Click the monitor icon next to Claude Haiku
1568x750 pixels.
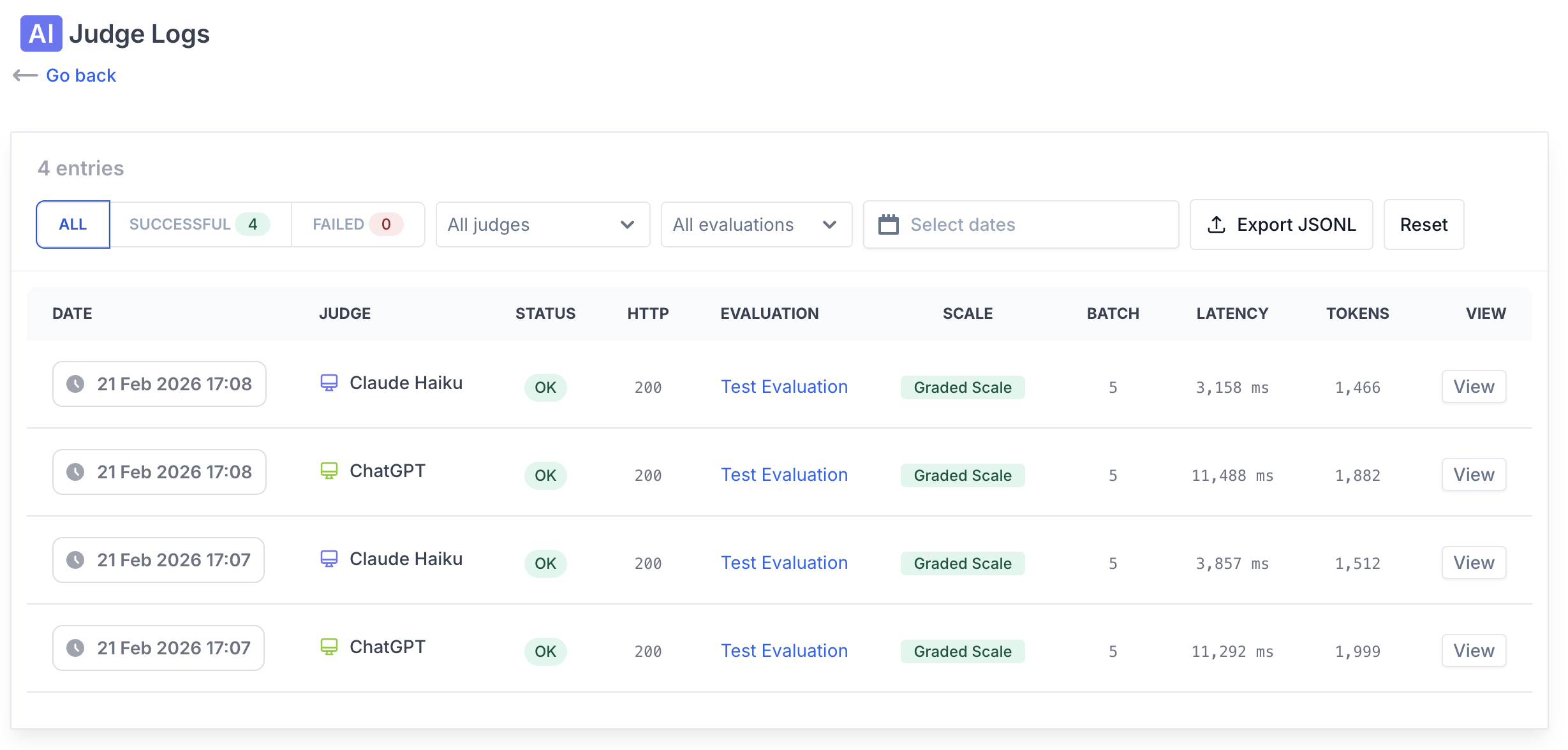pos(329,383)
